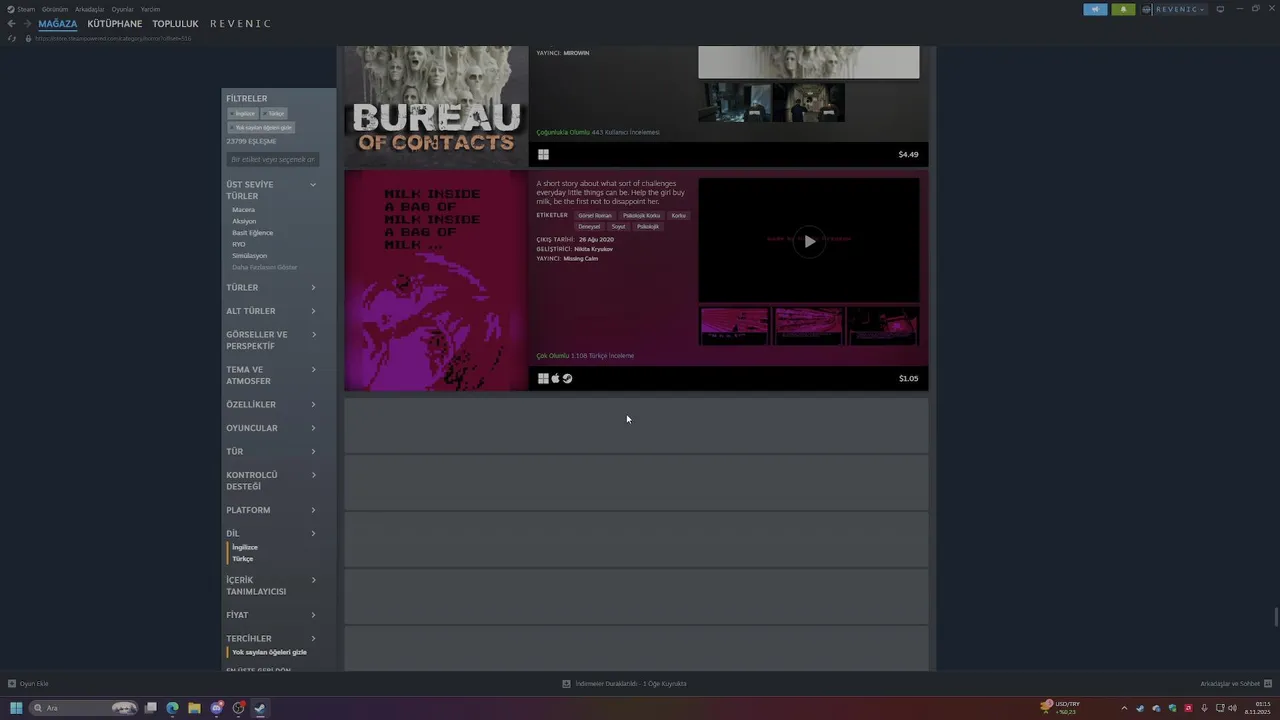Uncheck Türkçe under DİL

pos(243,559)
